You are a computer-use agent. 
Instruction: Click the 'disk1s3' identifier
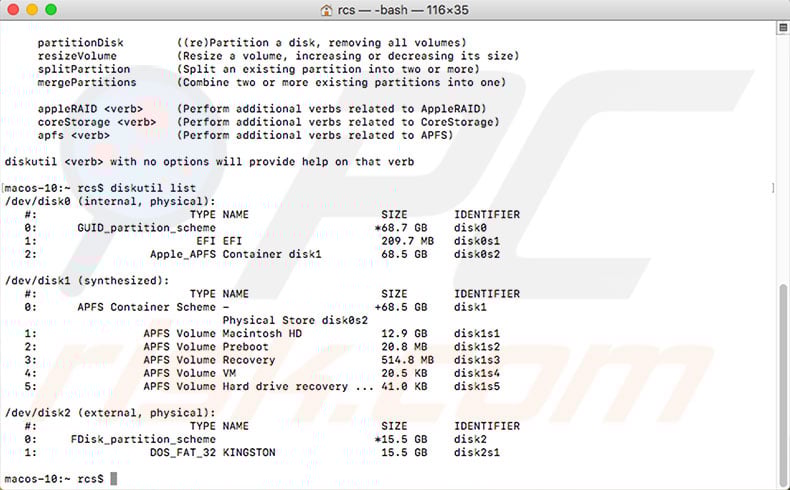[477, 360]
